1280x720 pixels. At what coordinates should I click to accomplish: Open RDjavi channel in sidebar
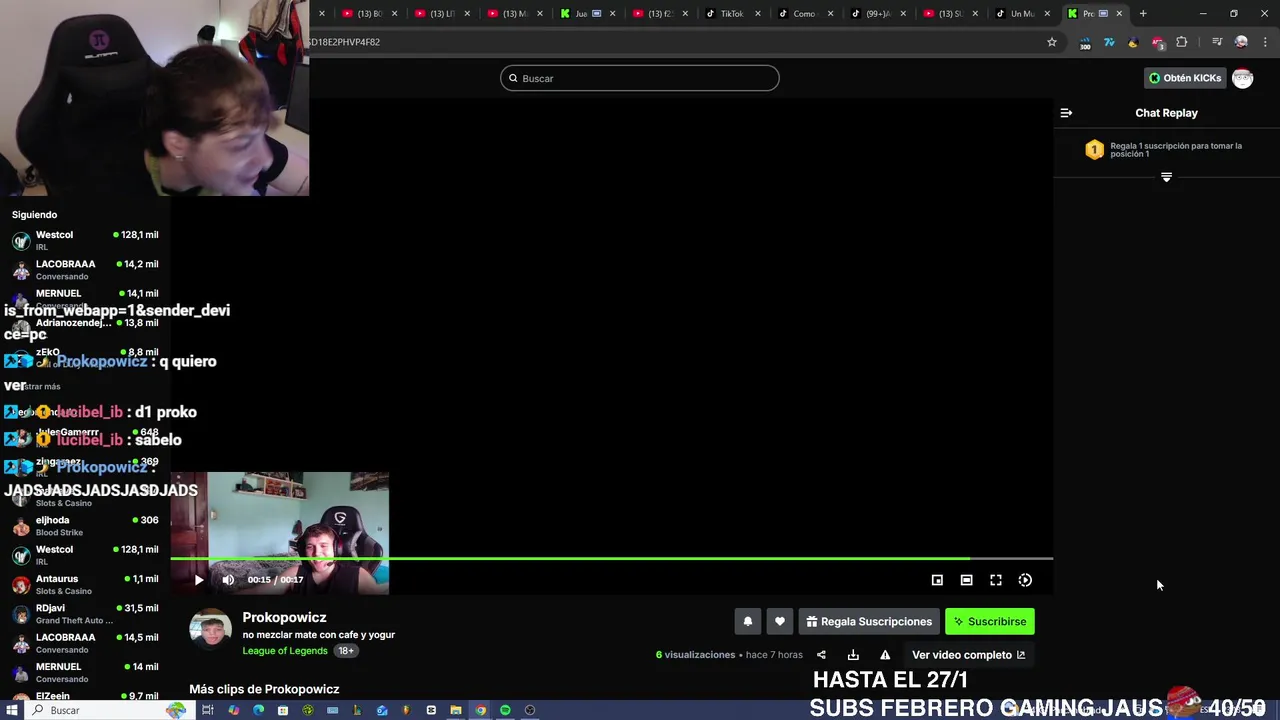[85, 614]
